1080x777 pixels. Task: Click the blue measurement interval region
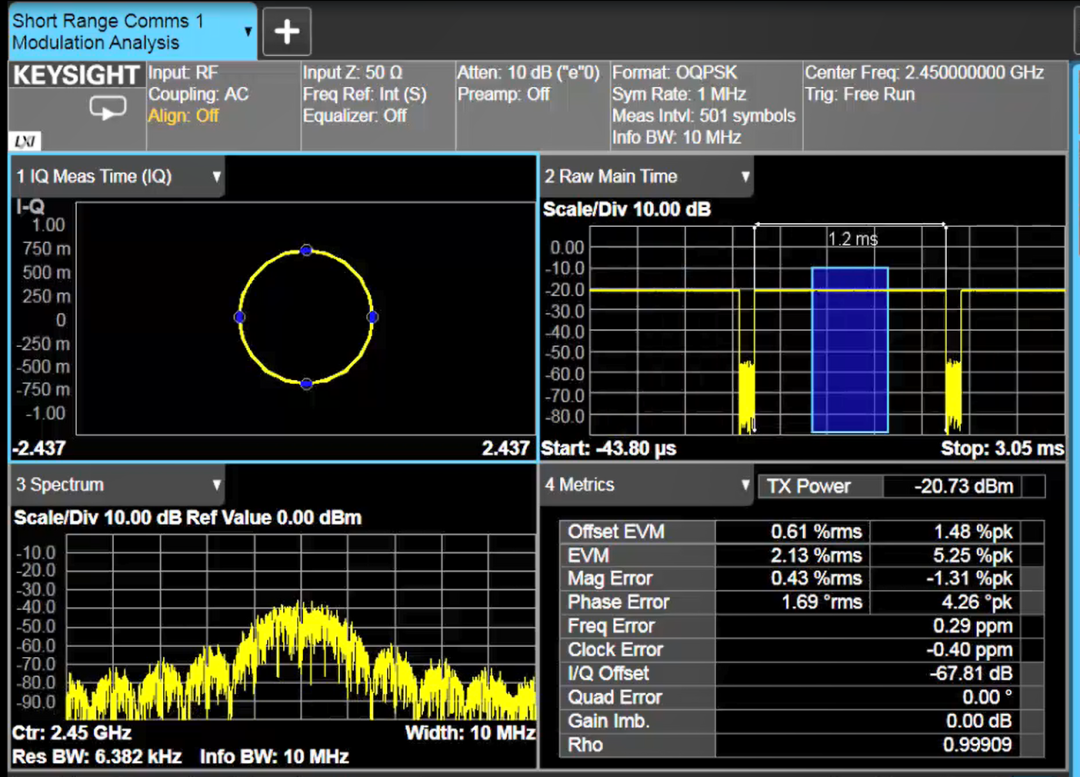point(849,350)
